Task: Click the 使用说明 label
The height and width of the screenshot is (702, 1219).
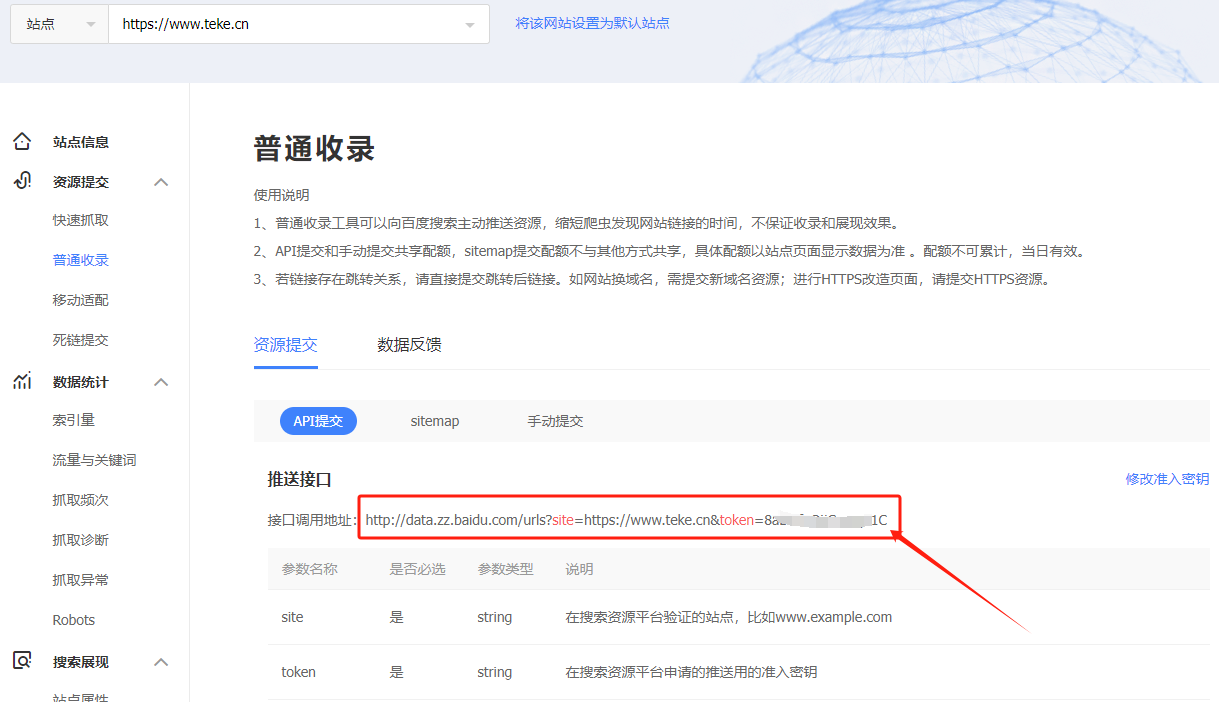Action: [282, 195]
